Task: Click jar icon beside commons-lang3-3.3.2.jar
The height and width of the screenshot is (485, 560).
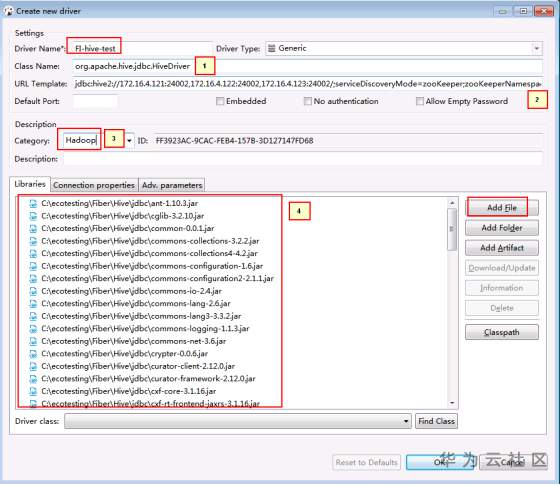Action: (x=33, y=316)
